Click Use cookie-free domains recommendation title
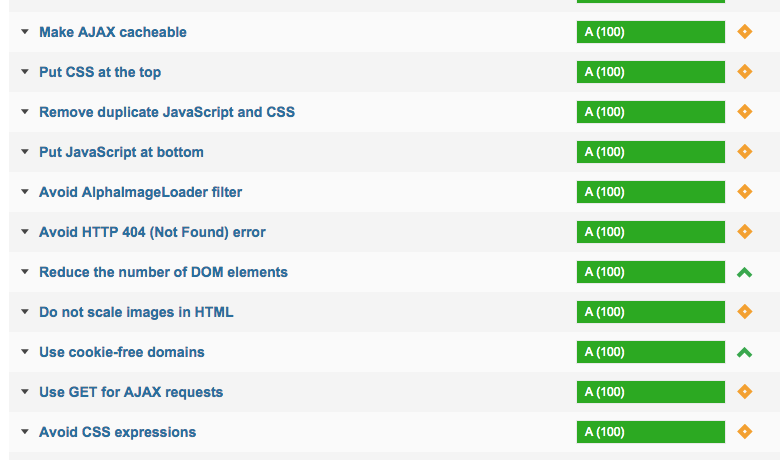The height and width of the screenshot is (460, 780). (122, 352)
